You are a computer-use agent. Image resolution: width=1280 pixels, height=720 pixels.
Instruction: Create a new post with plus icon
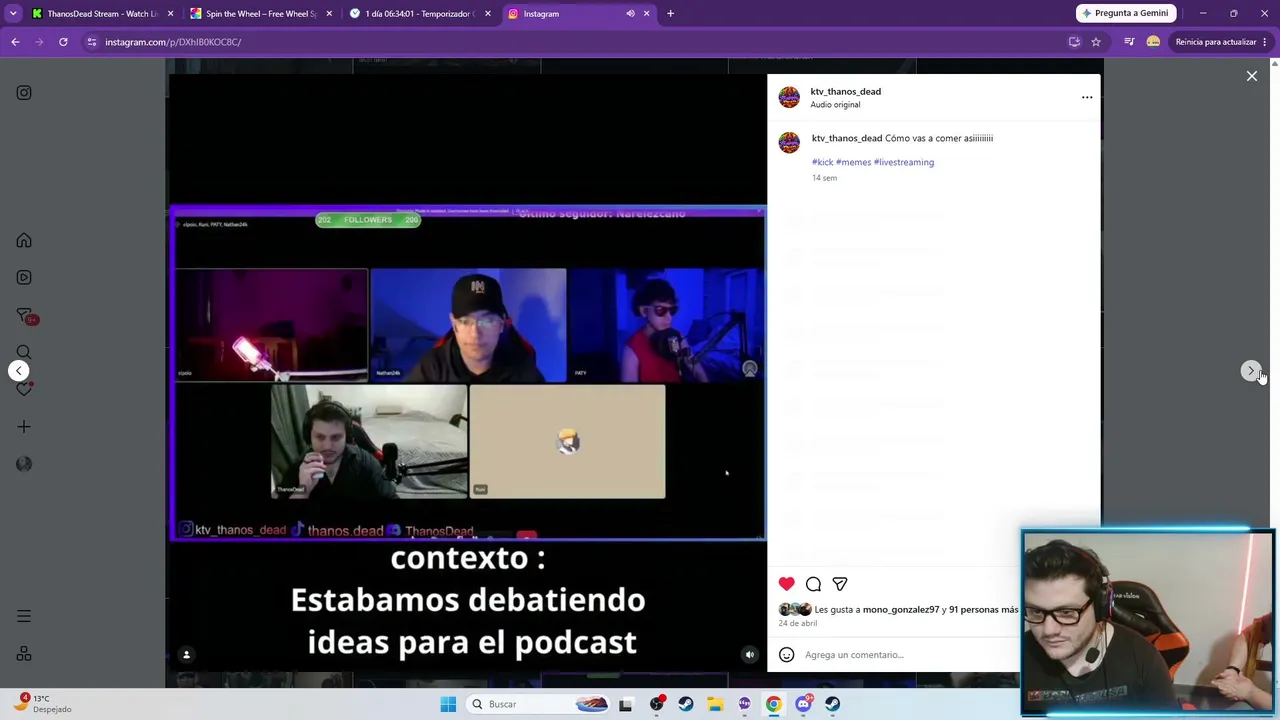tap(24, 427)
